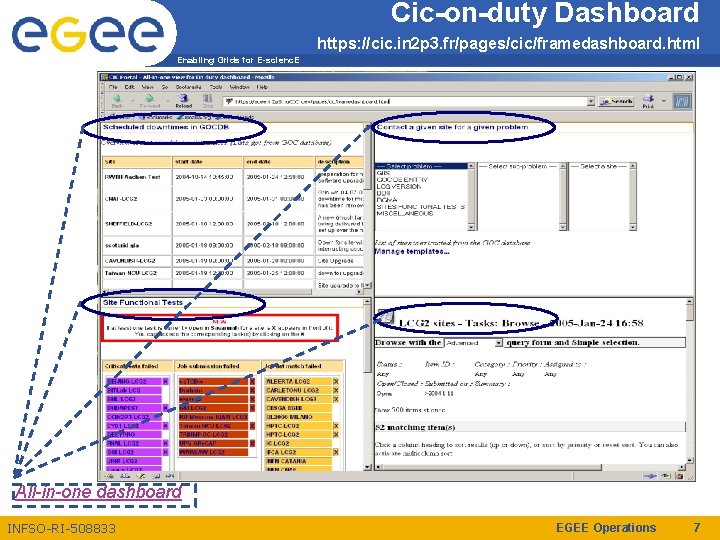Select MISCELLANEOUS in problem list
Screen dimensions: 720x540
click(x=405, y=213)
